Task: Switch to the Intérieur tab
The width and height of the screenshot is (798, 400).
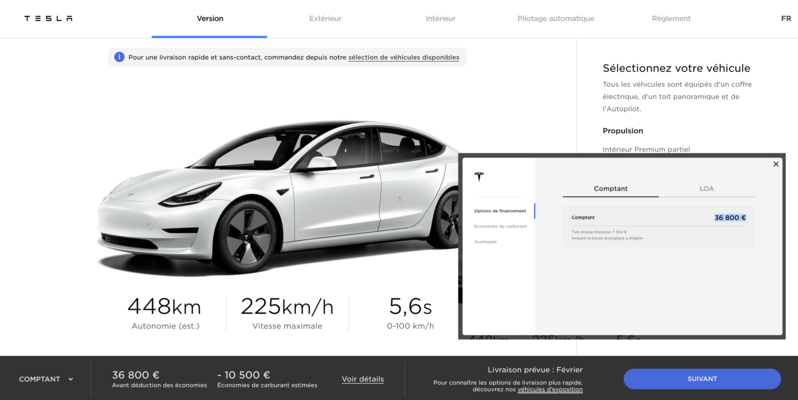Action: click(x=441, y=18)
